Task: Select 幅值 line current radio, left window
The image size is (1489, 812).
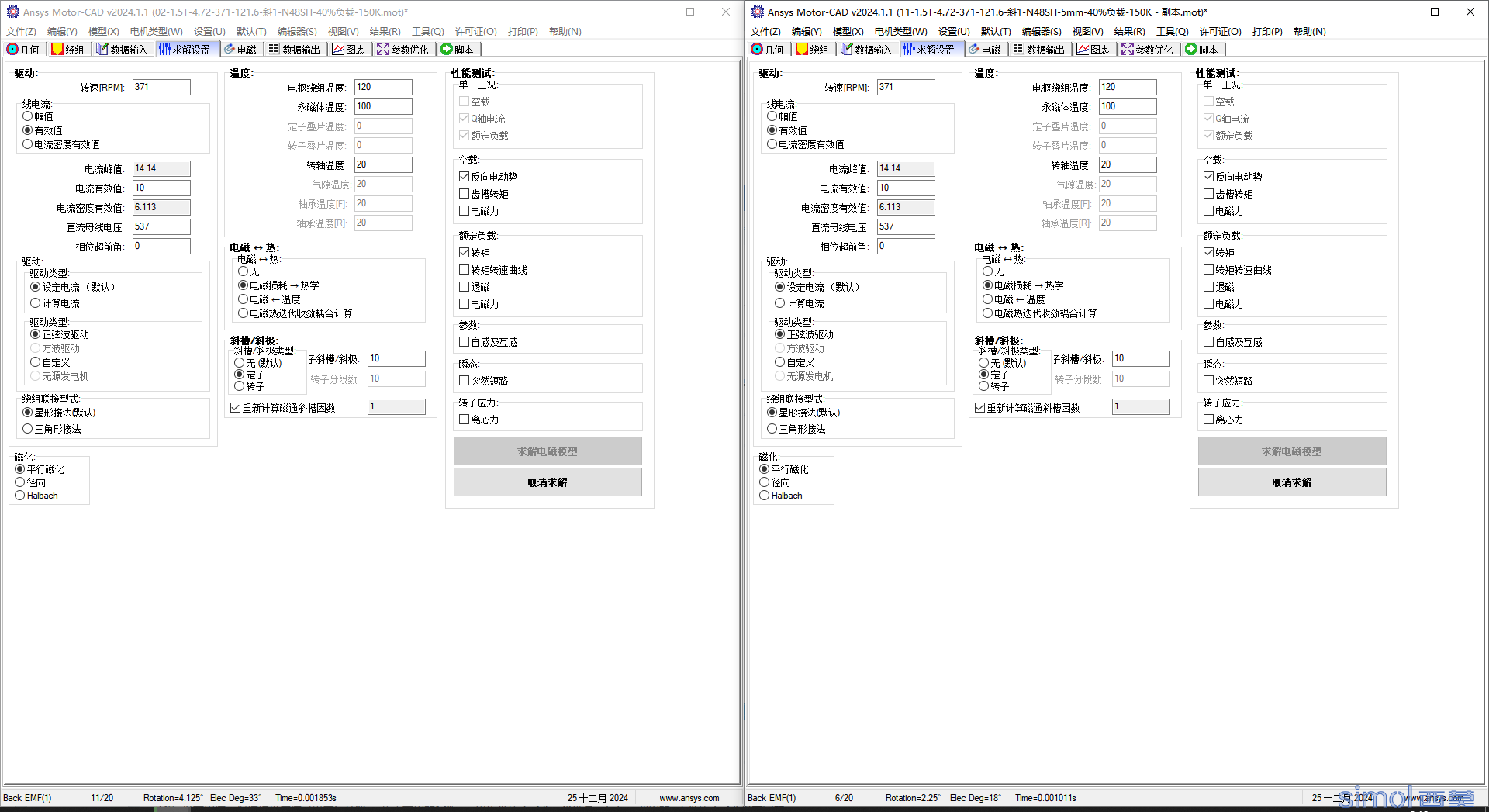Action: [x=28, y=116]
